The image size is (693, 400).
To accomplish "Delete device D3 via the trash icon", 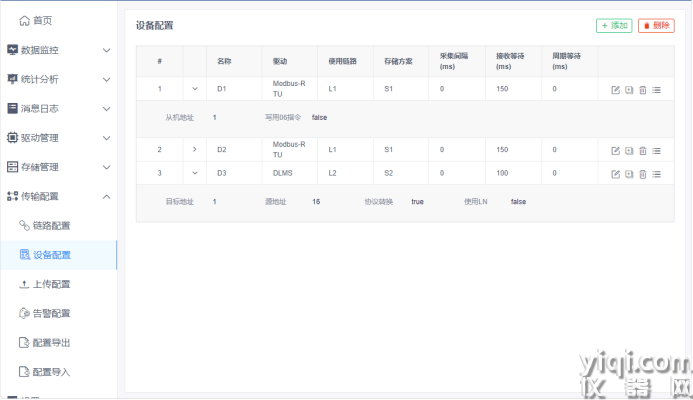I will [x=643, y=174].
